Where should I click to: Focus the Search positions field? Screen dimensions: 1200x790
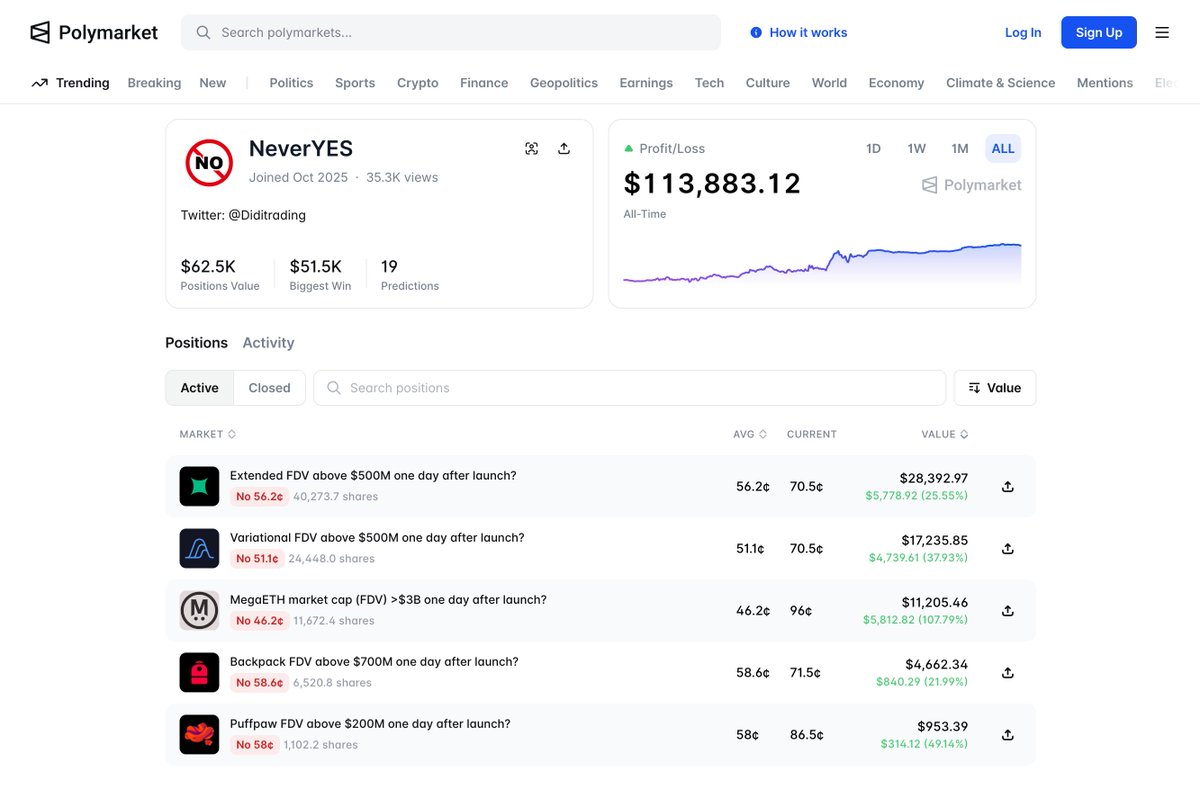(630, 388)
